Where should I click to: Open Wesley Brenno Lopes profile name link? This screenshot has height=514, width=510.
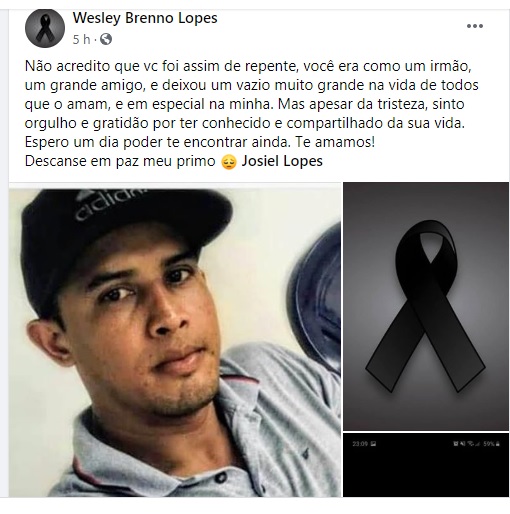tap(145, 18)
